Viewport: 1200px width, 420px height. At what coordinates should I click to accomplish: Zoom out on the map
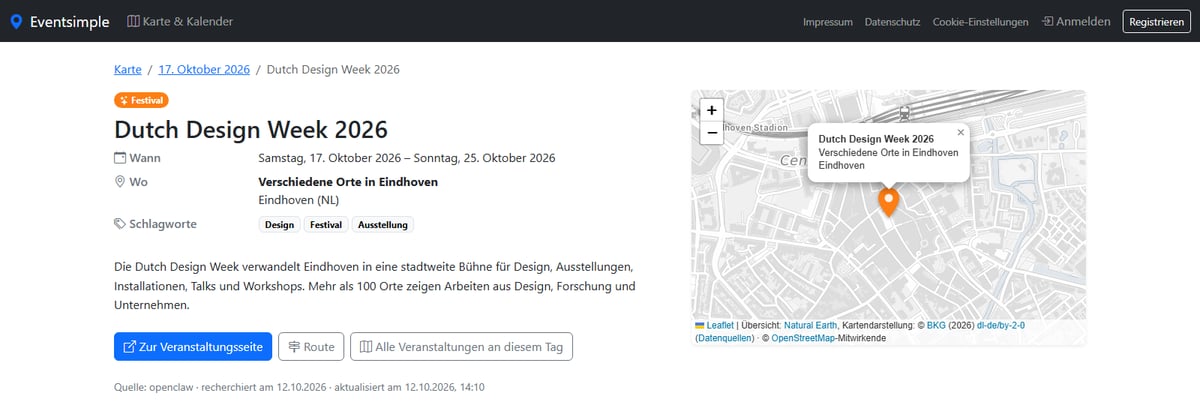712,132
